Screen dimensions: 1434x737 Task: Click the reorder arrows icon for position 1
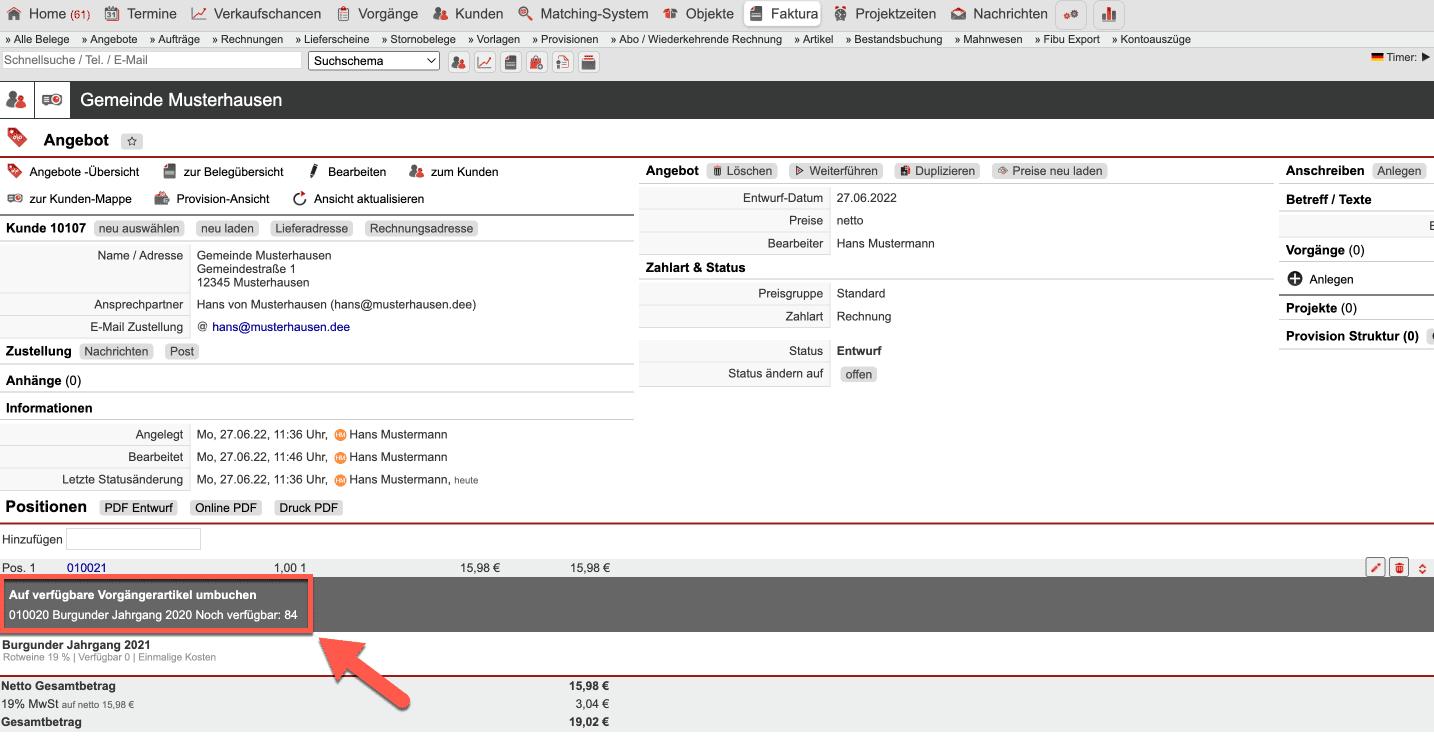[x=1422, y=568]
